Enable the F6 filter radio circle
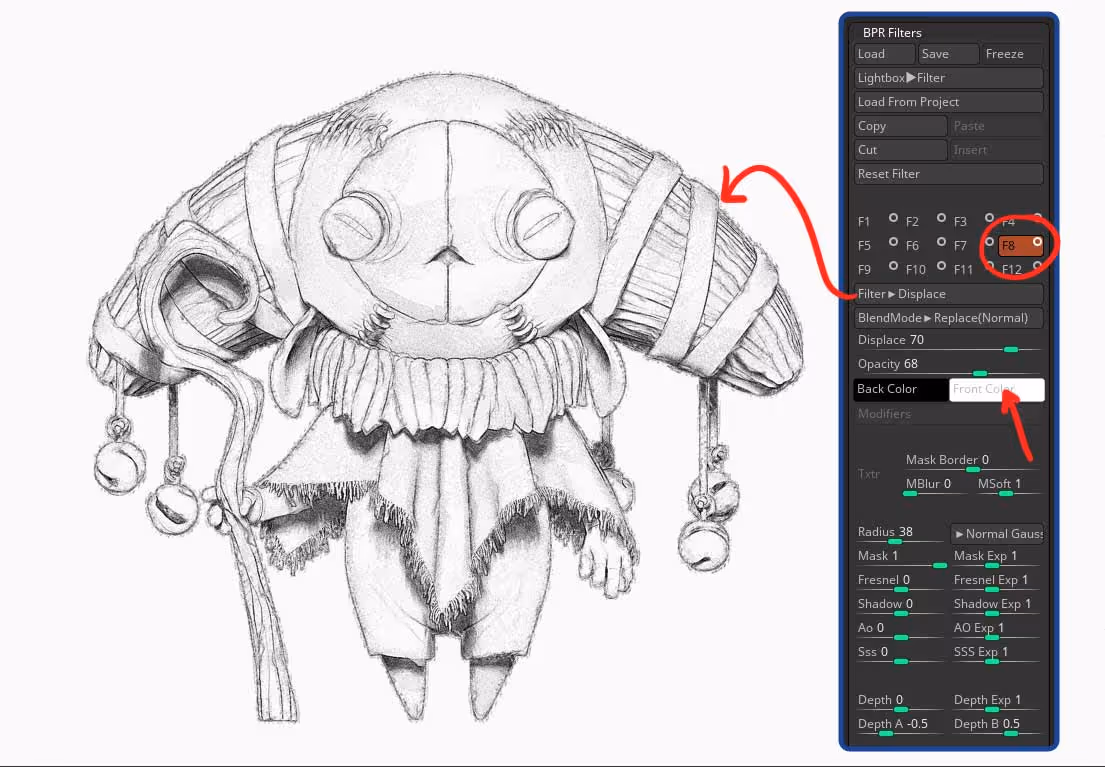Viewport: 1105px width, 767px height. [941, 242]
